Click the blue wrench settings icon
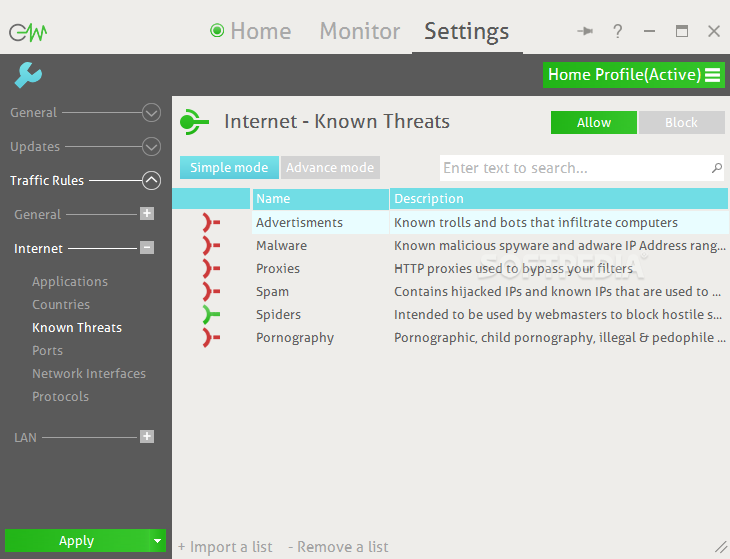730x559 pixels. coord(28,75)
